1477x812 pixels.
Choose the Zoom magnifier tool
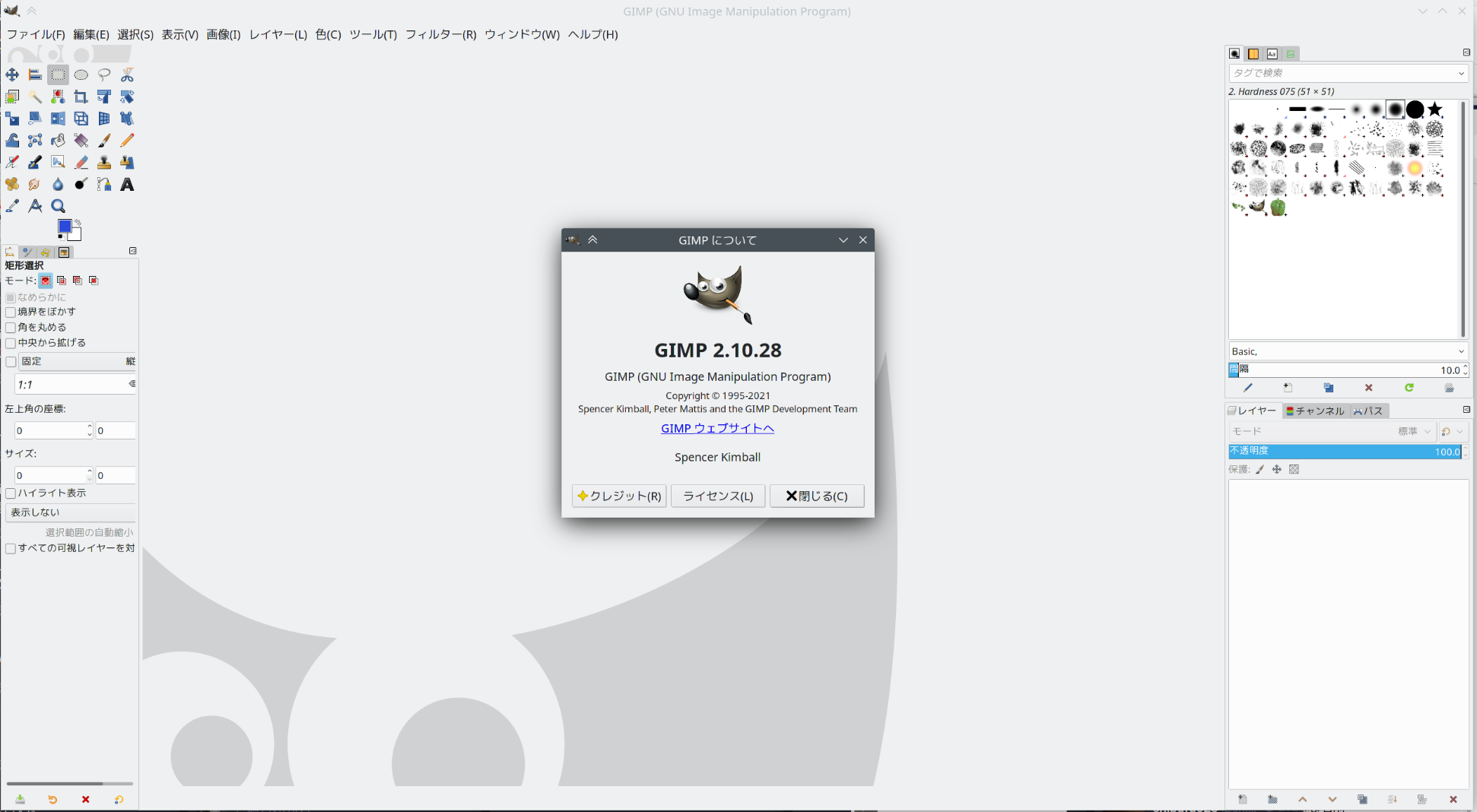[x=58, y=206]
